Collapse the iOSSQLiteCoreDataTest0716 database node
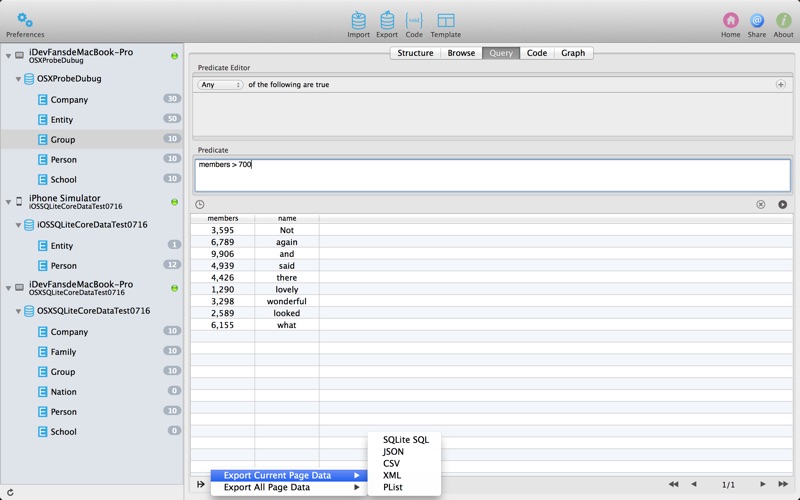The width and height of the screenshot is (800, 500). (18, 225)
